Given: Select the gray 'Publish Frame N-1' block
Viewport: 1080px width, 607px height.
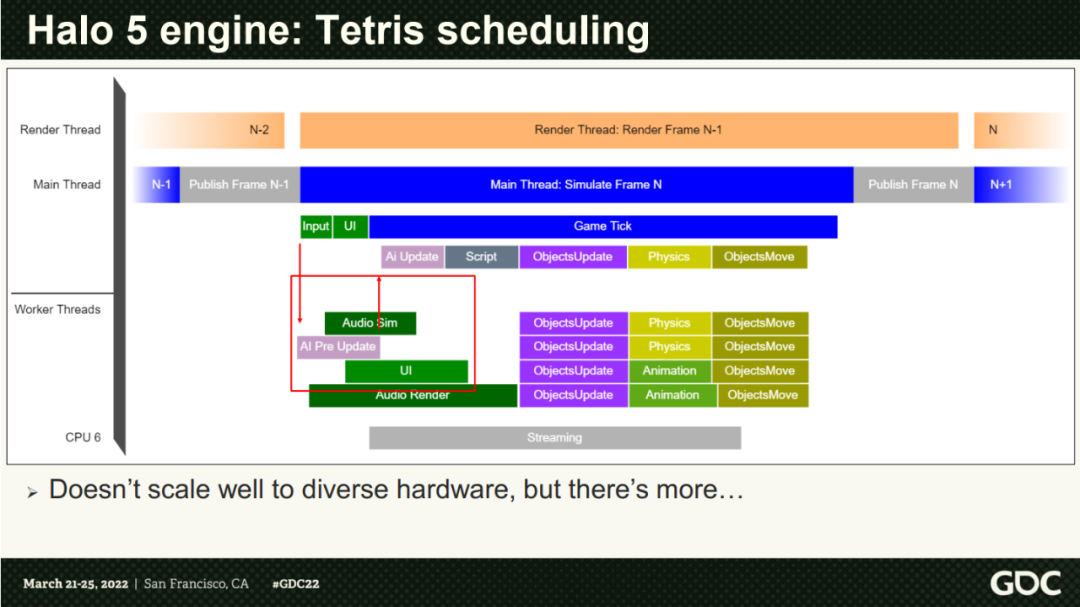Looking at the screenshot, I should 240,185.
